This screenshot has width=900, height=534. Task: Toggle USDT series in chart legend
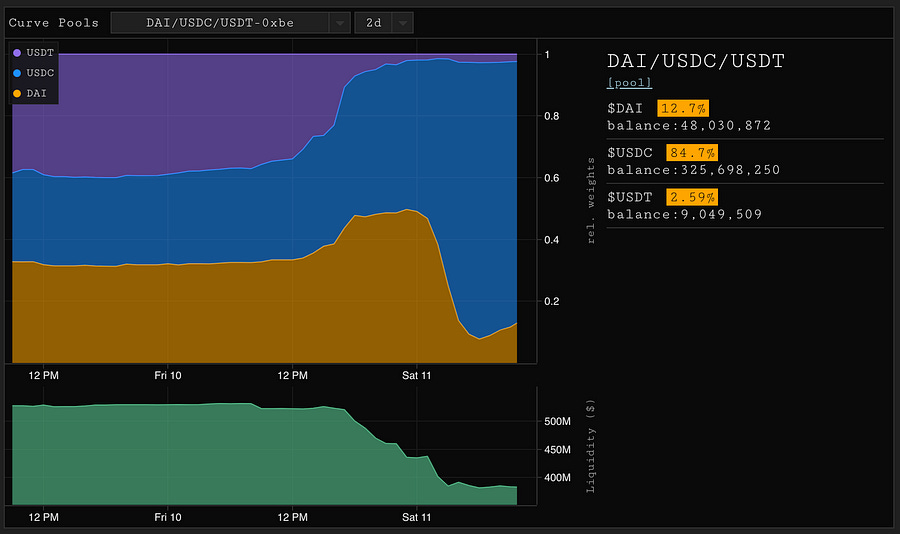pos(34,53)
